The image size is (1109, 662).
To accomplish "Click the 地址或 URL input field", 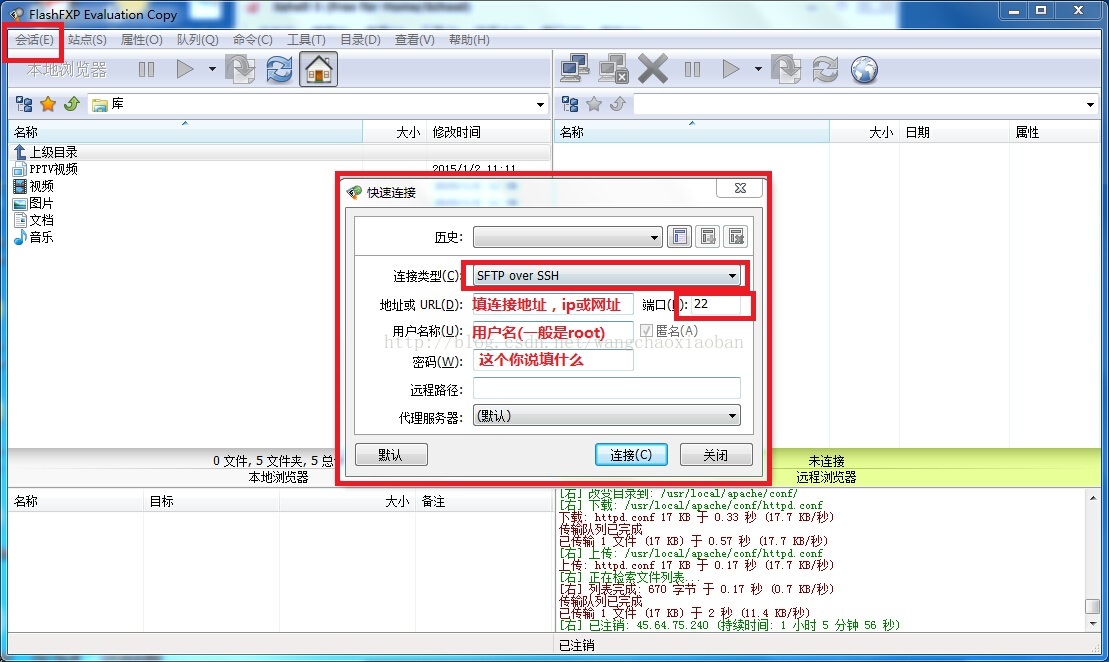I will (x=553, y=305).
